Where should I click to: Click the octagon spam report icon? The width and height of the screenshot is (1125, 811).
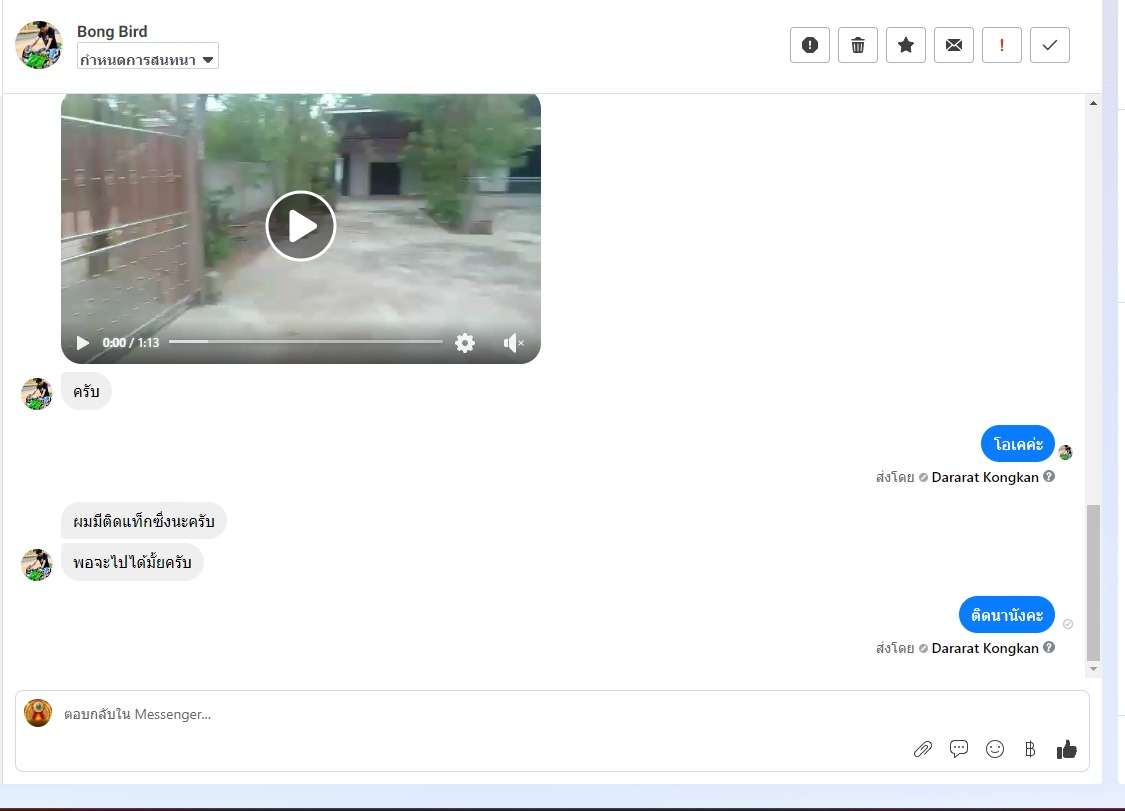tap(810, 45)
